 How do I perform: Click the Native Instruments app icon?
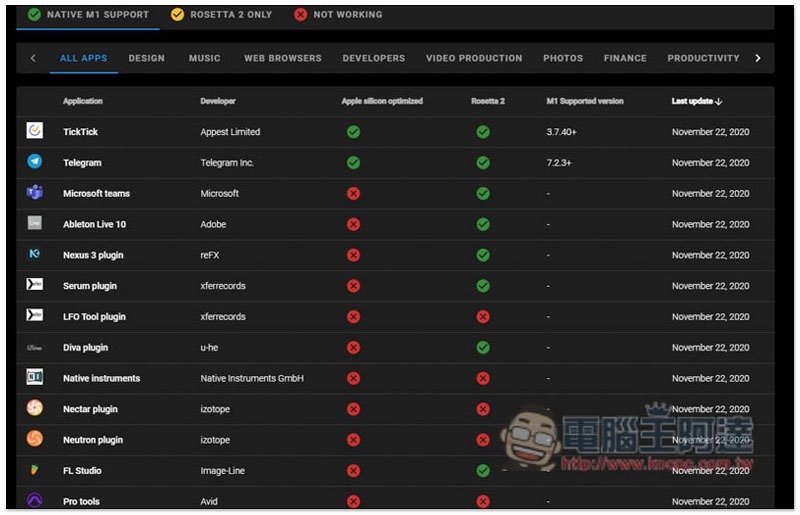point(35,378)
